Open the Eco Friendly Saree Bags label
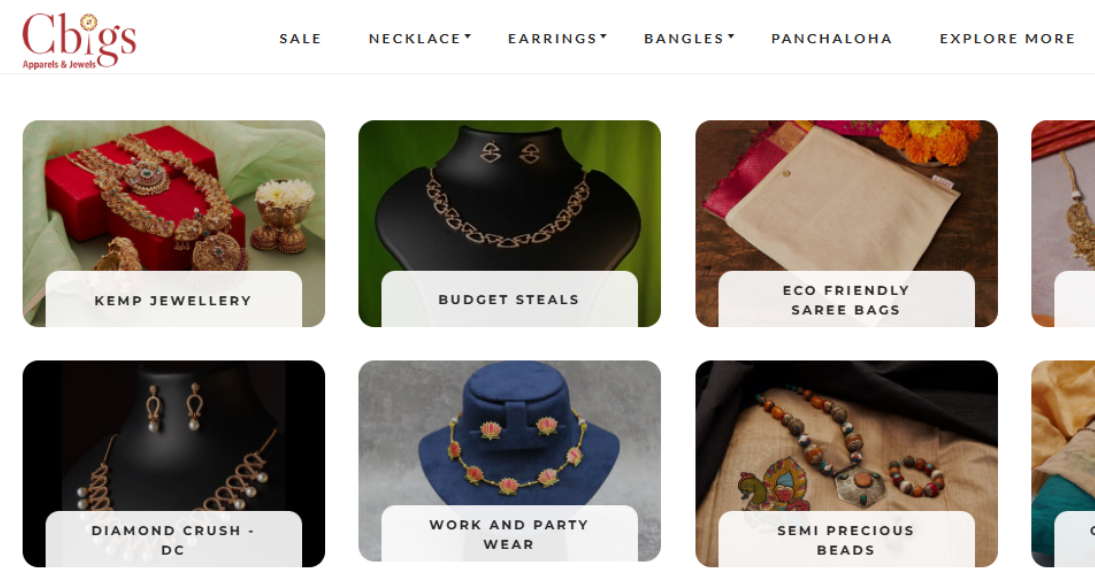Image resolution: width=1095 pixels, height=570 pixels. pyautogui.click(x=846, y=300)
